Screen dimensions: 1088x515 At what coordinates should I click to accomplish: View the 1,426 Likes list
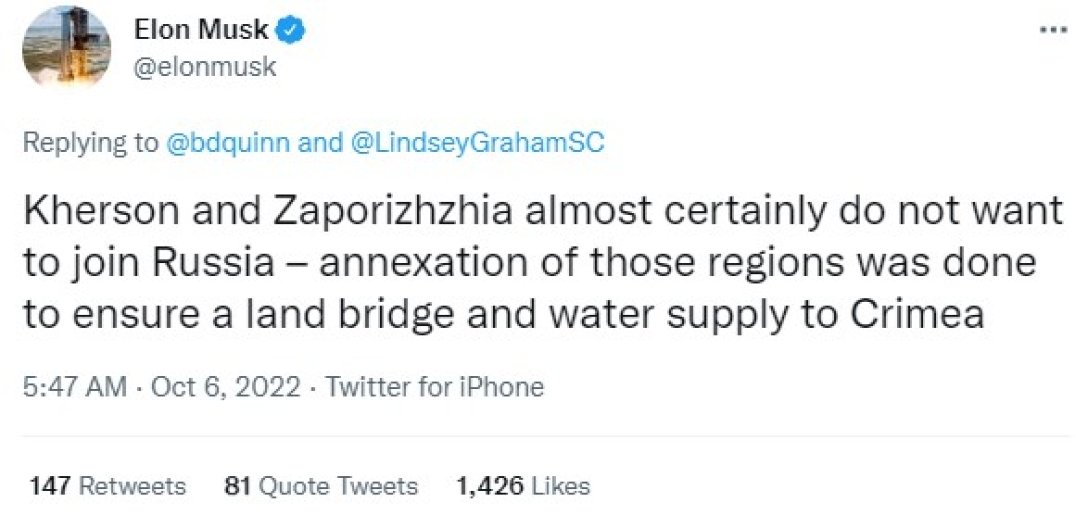[x=523, y=487]
